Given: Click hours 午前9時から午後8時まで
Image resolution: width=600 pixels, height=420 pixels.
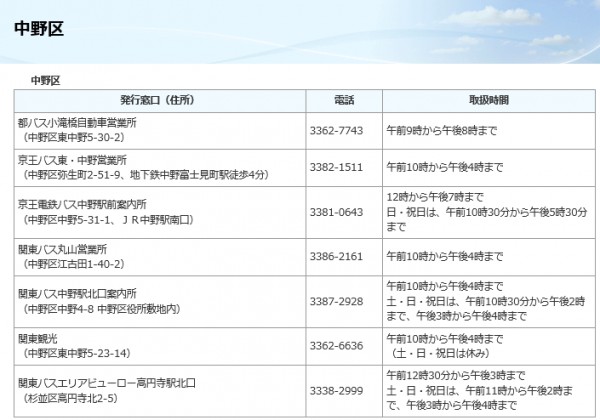Looking at the screenshot, I should click(442, 131).
